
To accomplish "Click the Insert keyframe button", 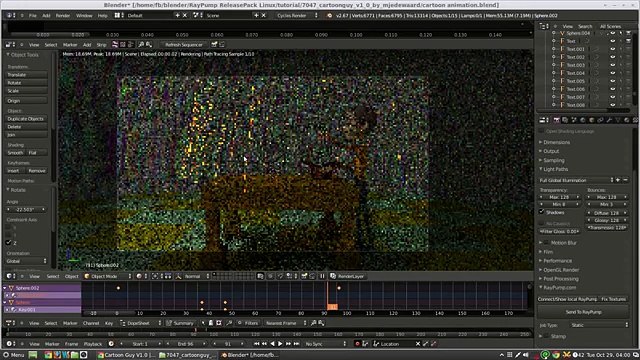I will click(15, 171).
